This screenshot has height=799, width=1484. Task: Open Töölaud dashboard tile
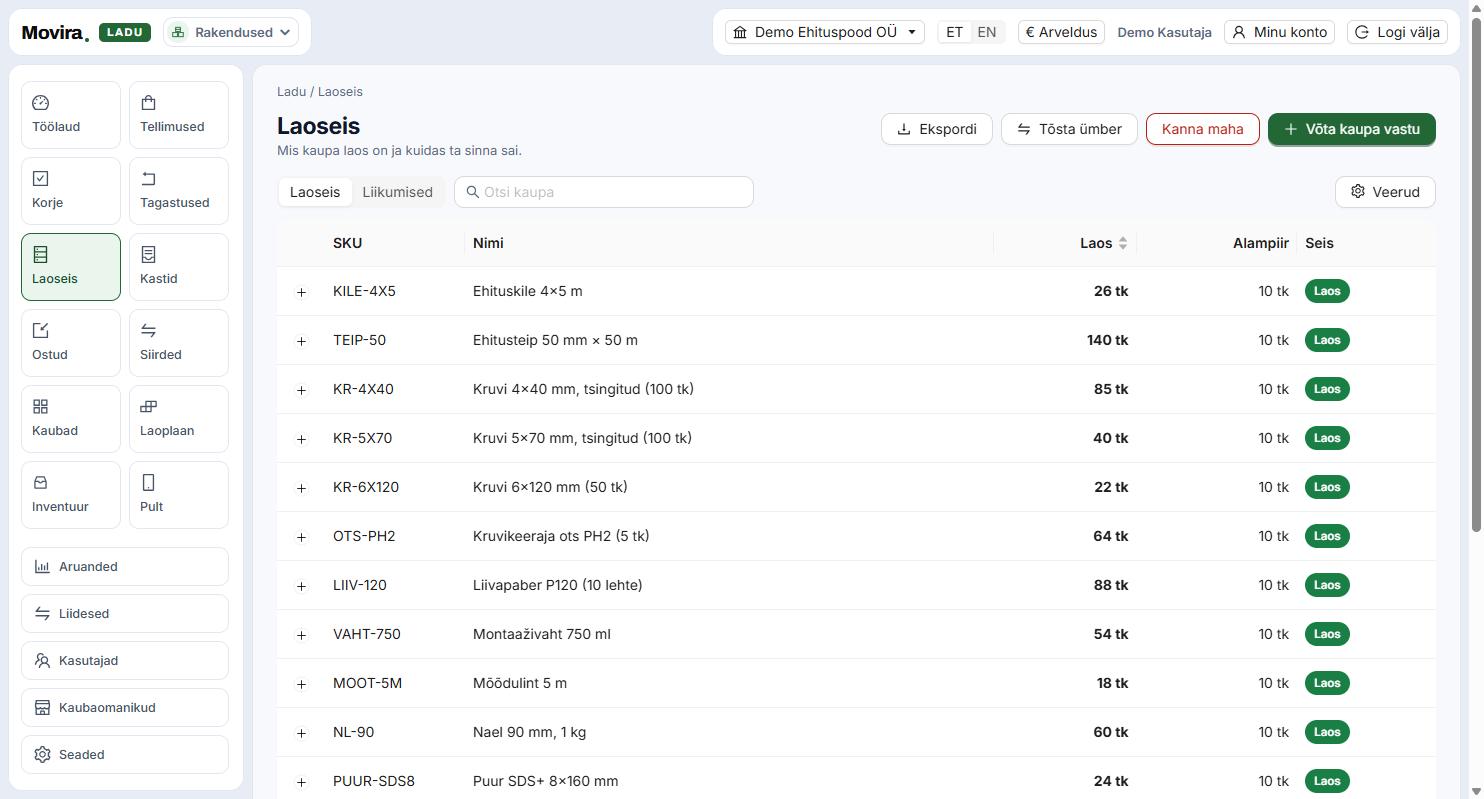[x=71, y=115]
